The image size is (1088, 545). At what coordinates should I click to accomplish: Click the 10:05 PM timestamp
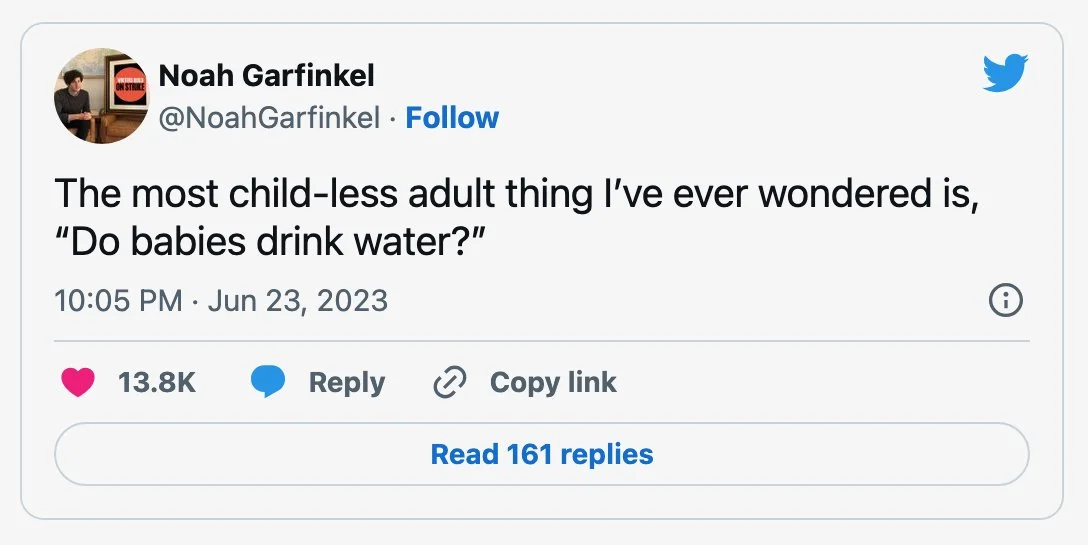click(119, 300)
